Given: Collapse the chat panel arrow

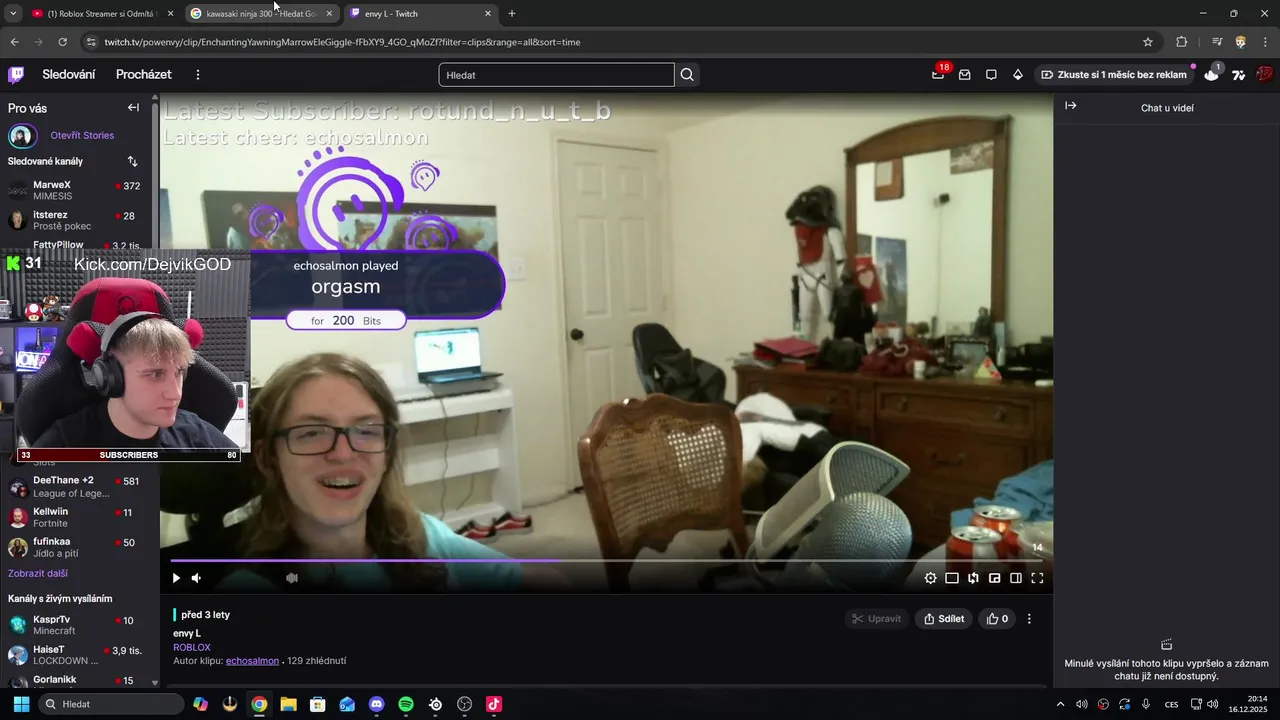Looking at the screenshot, I should [x=1071, y=106].
